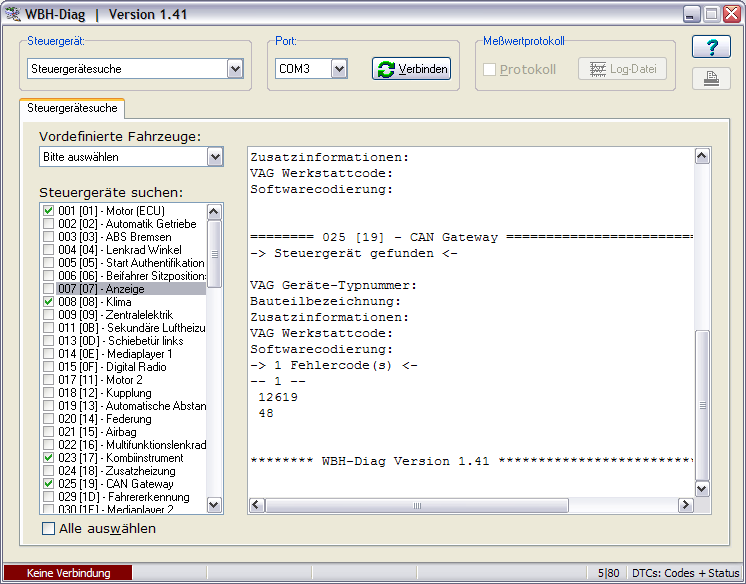Image resolution: width=746 pixels, height=584 pixels.
Task: Check the 003 ABS Bremsen entry
Action: click(49, 237)
